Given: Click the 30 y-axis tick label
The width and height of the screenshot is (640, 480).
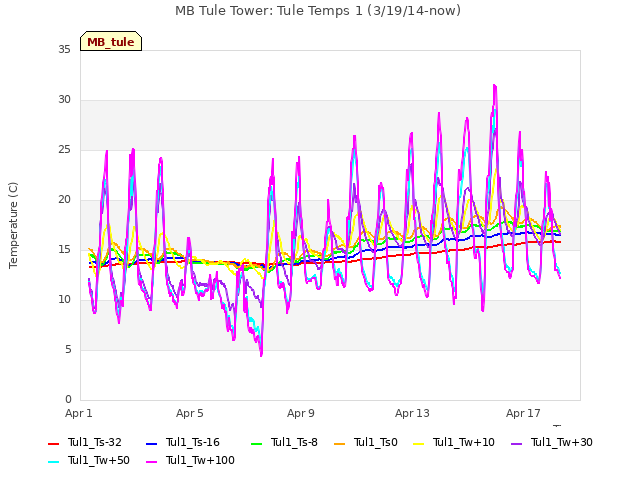Looking at the screenshot, I should pyautogui.click(x=64, y=100).
